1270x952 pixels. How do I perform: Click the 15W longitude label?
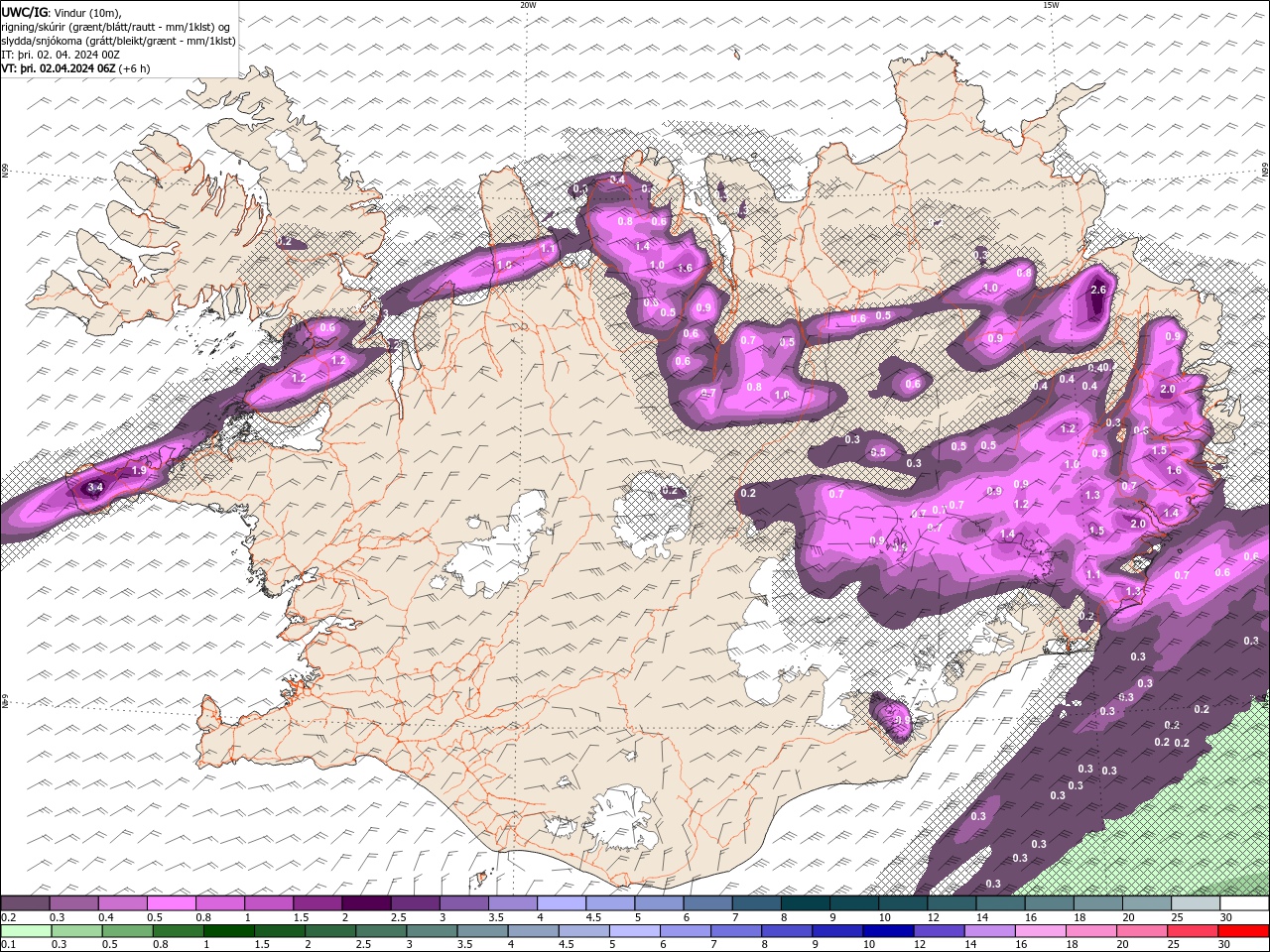point(1051,5)
